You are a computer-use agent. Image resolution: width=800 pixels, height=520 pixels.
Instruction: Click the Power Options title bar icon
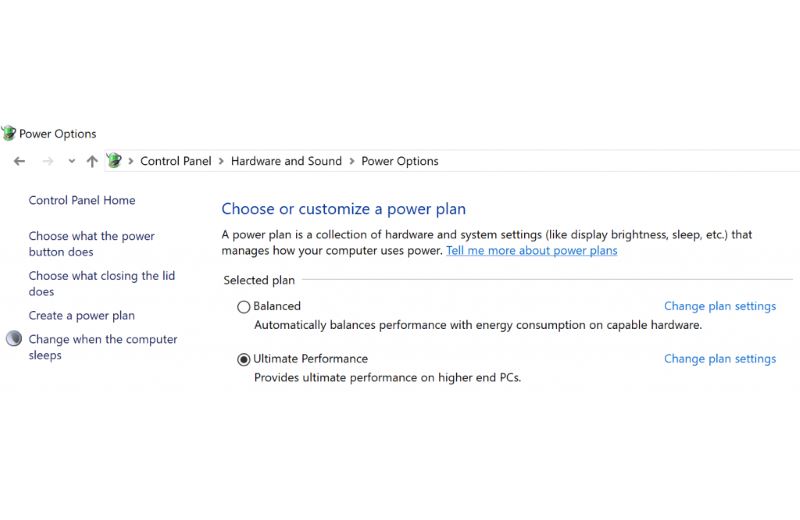coord(9,133)
